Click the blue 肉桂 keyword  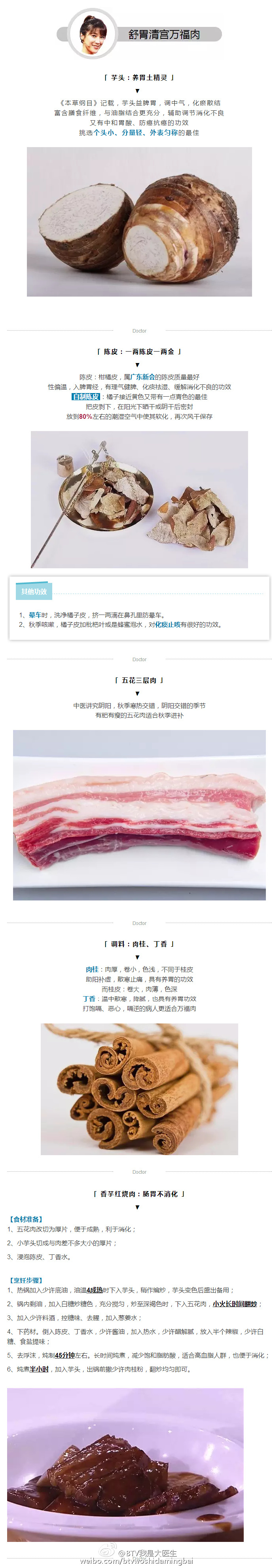(92, 969)
